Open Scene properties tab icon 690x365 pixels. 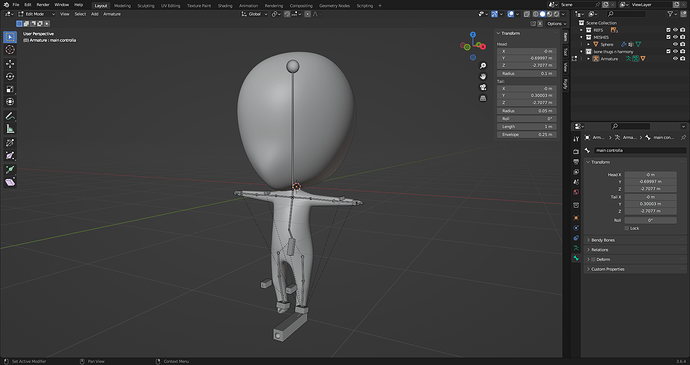pyautogui.click(x=576, y=182)
